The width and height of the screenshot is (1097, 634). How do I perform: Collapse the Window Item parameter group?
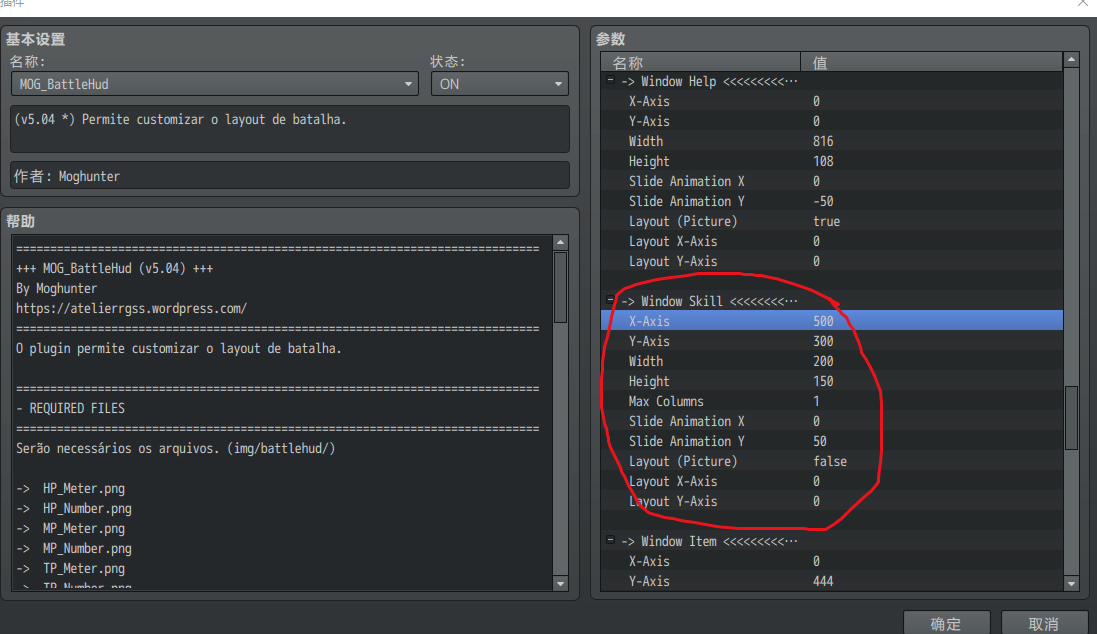coord(610,540)
